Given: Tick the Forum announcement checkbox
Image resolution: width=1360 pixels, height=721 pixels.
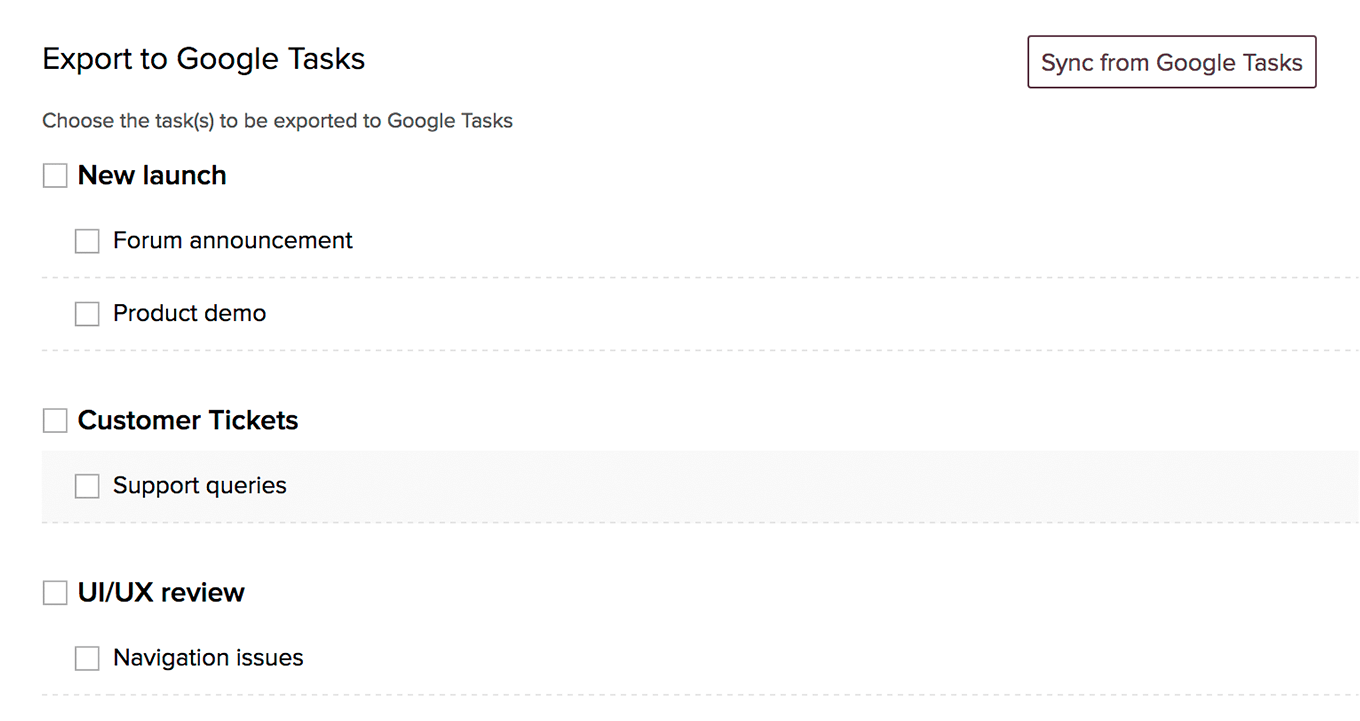Looking at the screenshot, I should click(x=87, y=241).
